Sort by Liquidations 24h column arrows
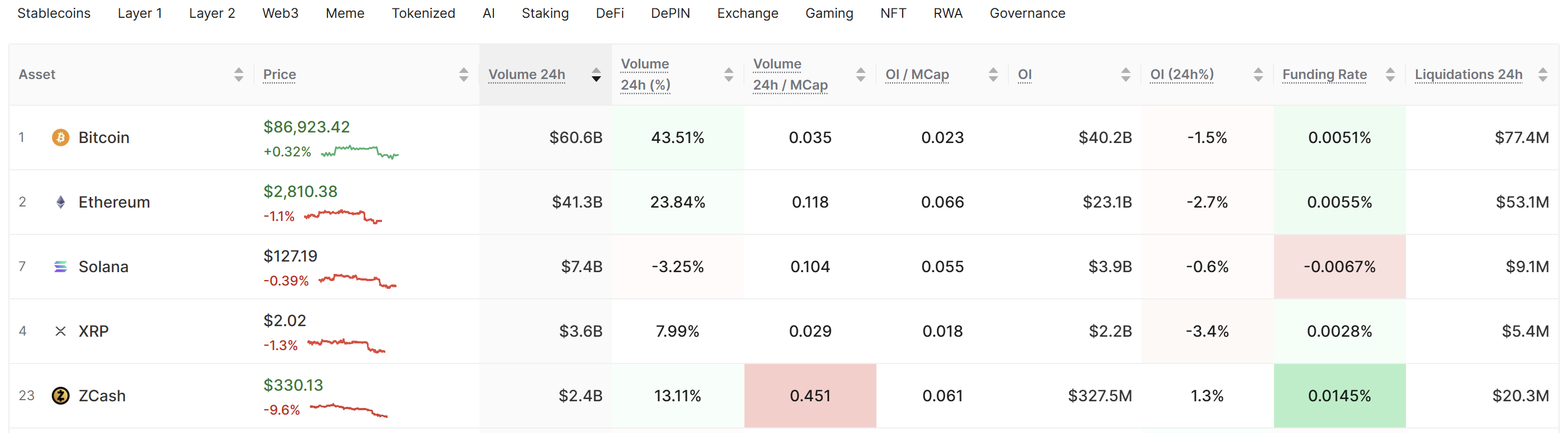 coord(1542,74)
